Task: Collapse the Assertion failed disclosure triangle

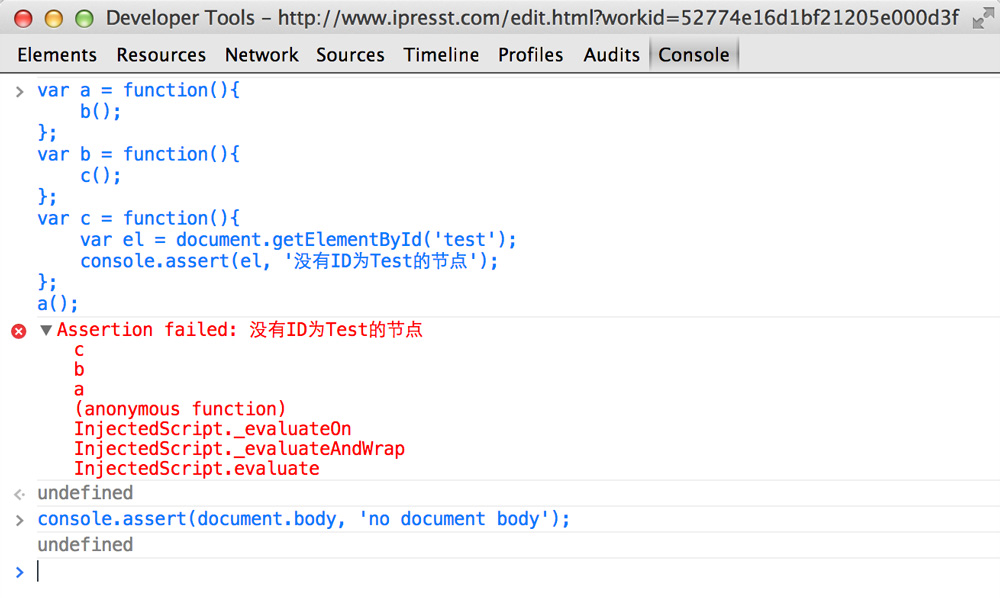Action: coord(46,329)
